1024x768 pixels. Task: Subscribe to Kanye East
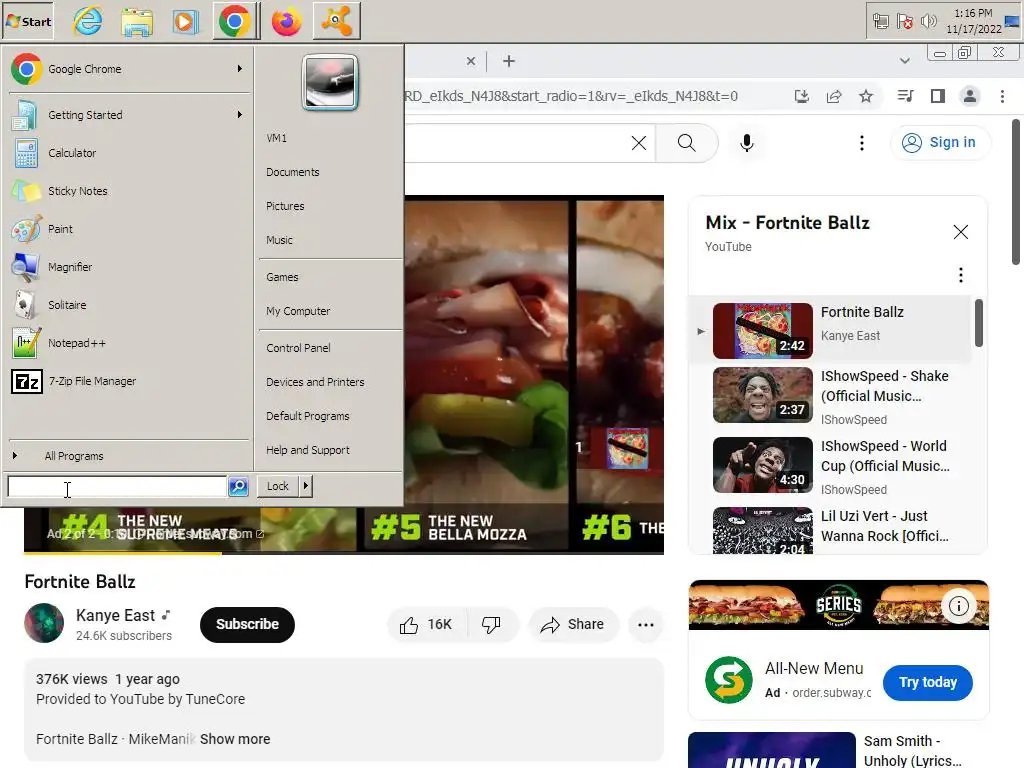(248, 624)
